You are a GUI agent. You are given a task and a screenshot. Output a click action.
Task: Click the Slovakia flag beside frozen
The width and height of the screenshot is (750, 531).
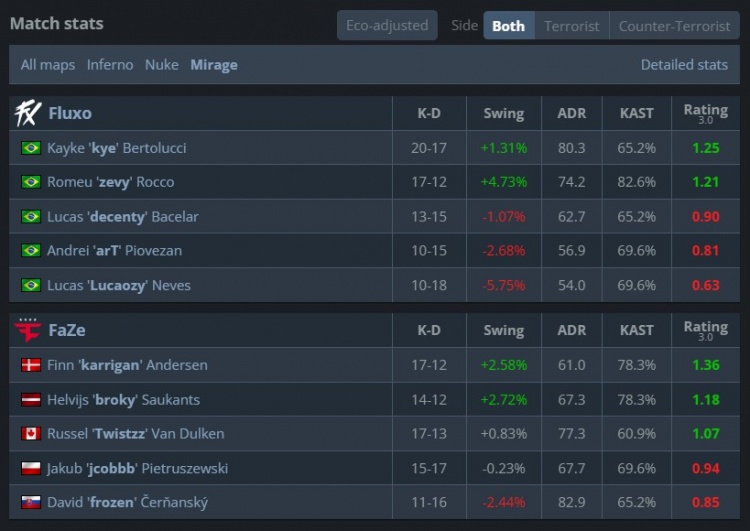point(30,502)
